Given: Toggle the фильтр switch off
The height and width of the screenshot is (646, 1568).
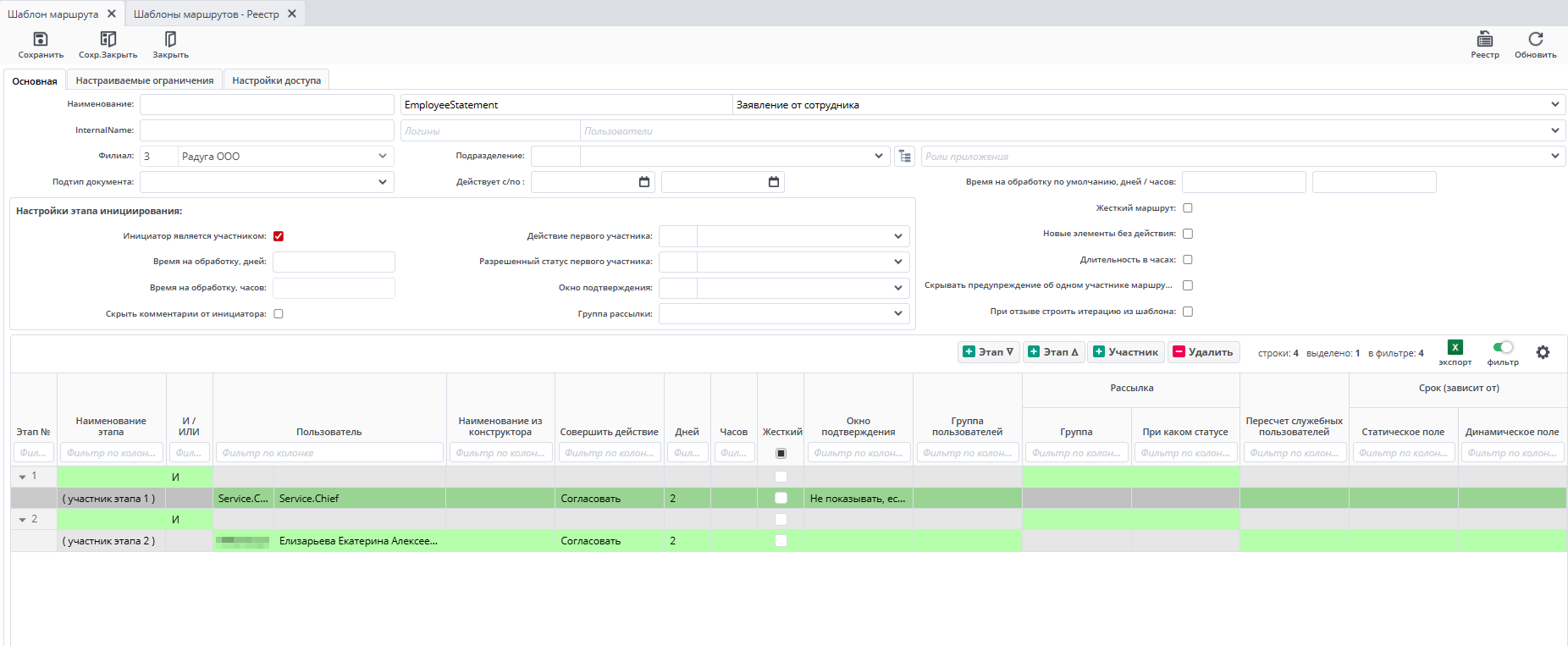Looking at the screenshot, I should pos(1503,347).
